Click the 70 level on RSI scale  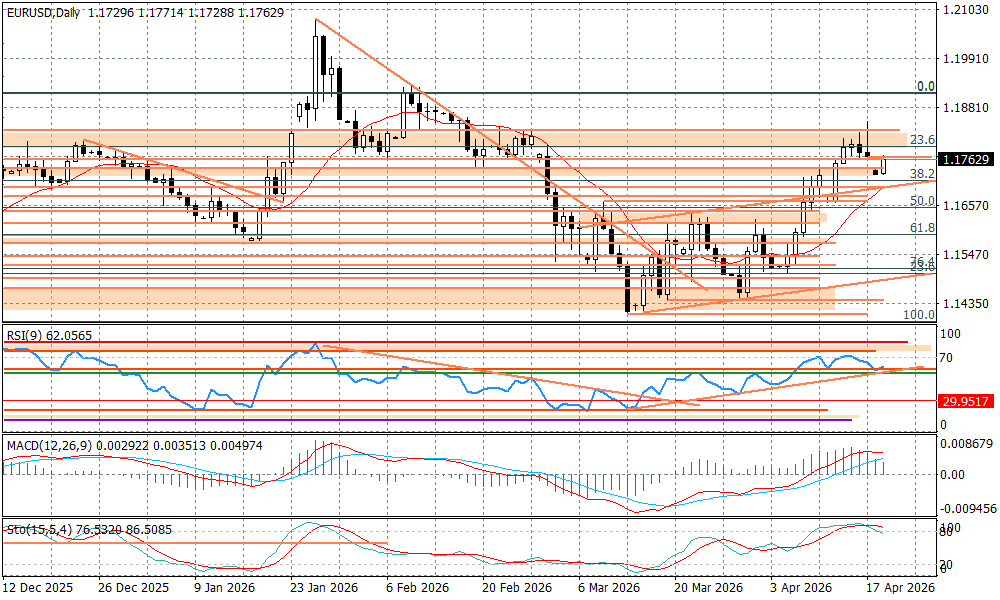tap(945, 357)
